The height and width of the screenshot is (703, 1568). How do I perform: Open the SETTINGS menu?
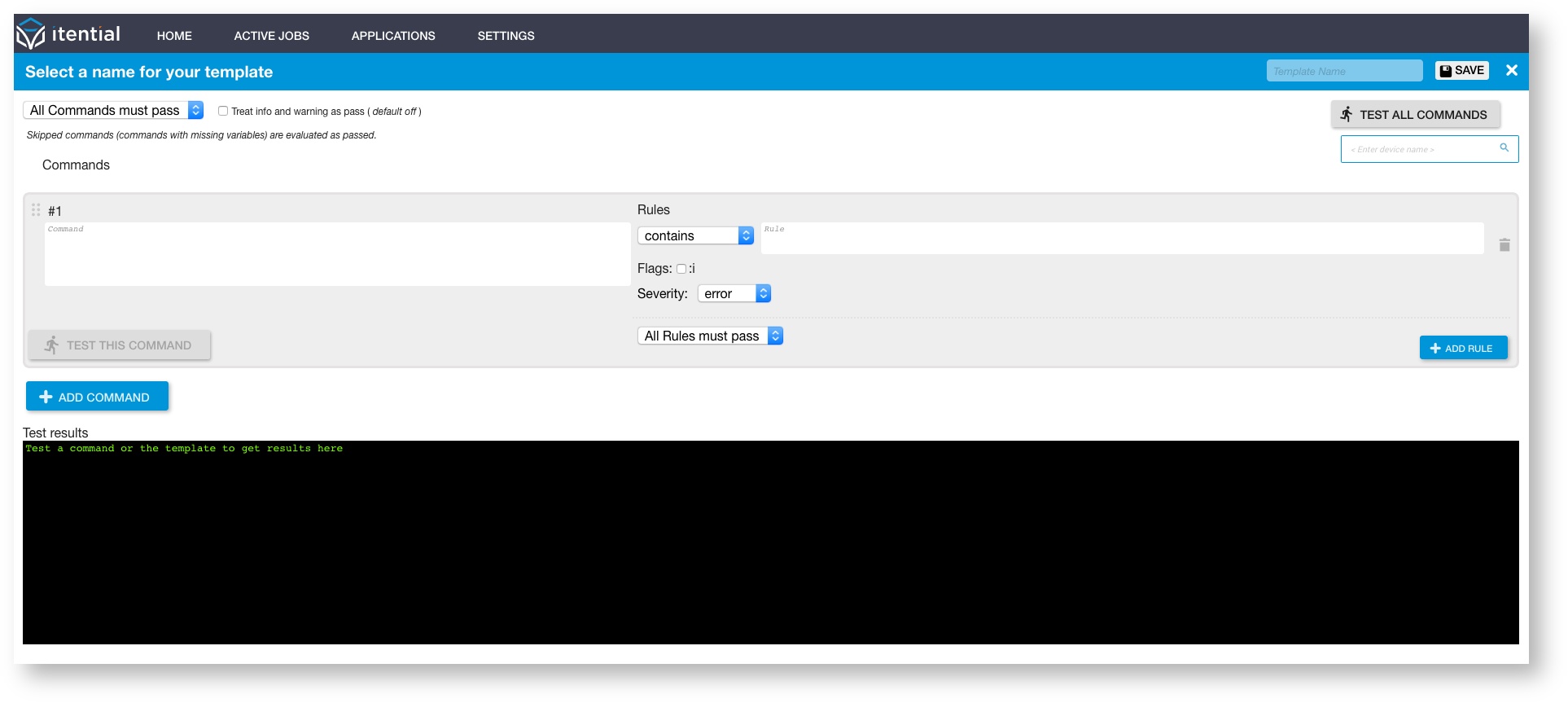click(x=506, y=36)
